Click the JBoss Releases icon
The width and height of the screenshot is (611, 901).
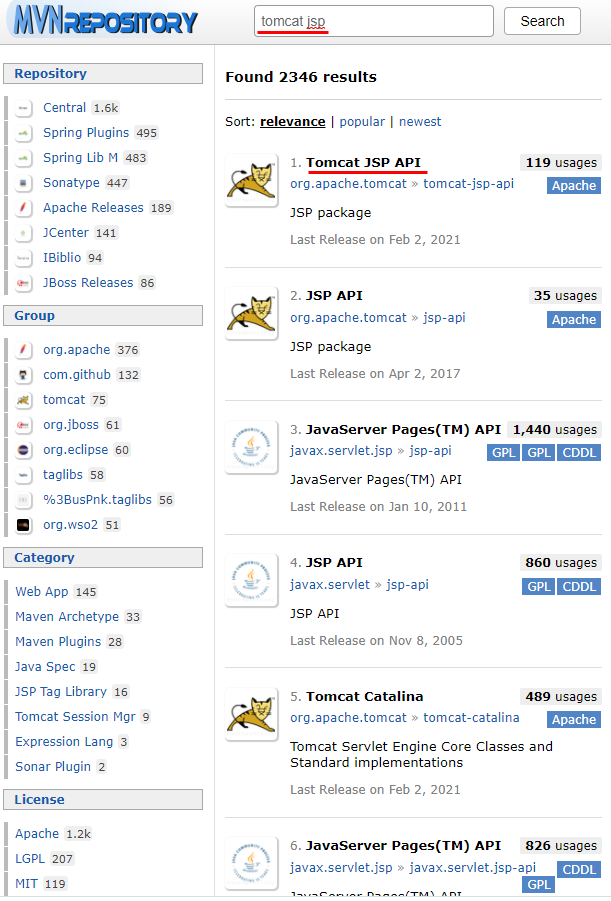click(23, 283)
